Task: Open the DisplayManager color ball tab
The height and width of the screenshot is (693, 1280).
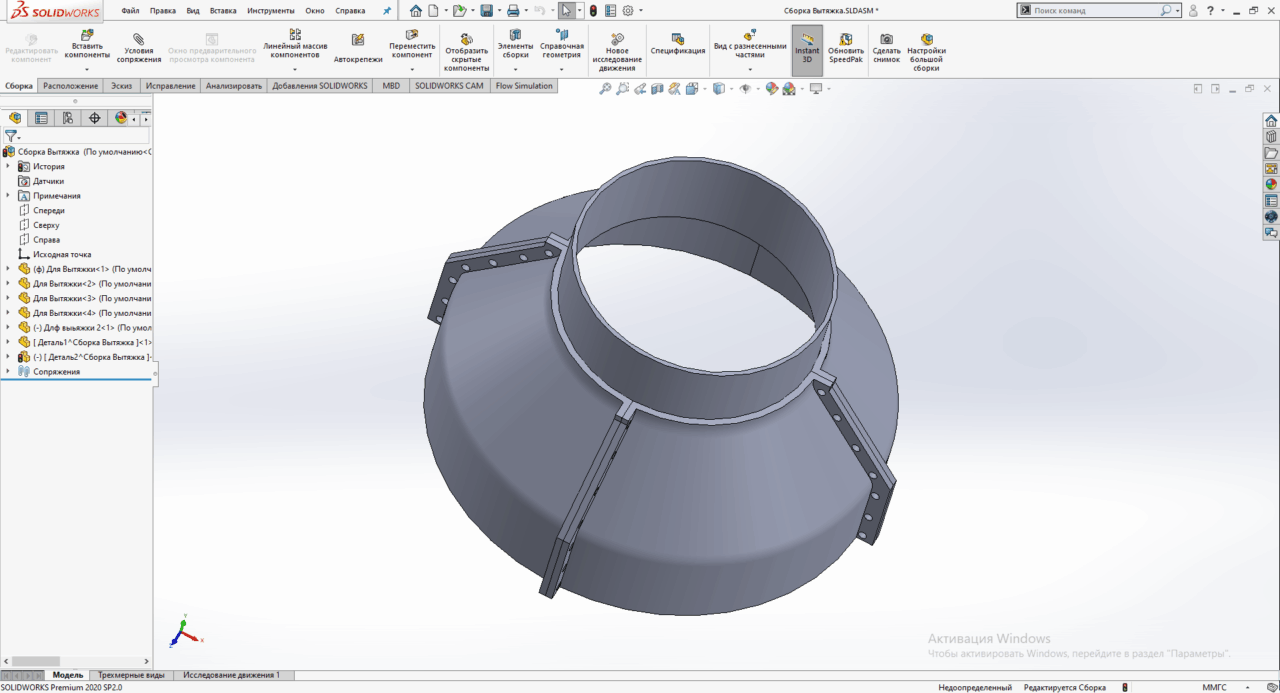Action: (121, 117)
